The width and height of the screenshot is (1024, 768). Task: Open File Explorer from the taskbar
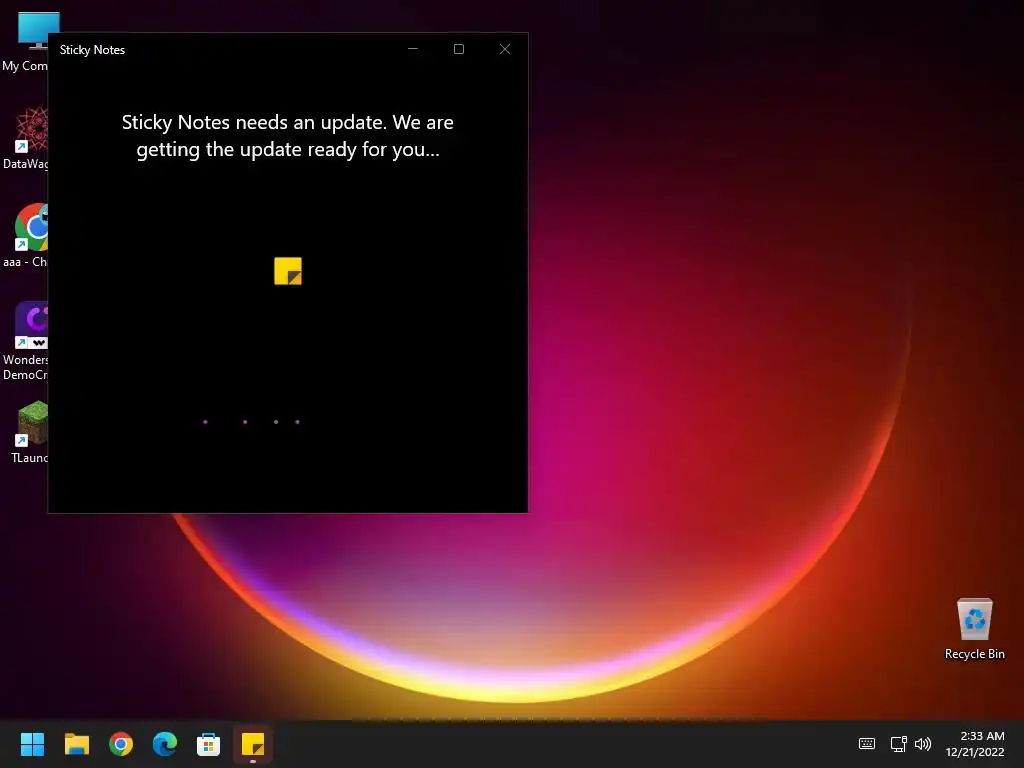pos(76,744)
